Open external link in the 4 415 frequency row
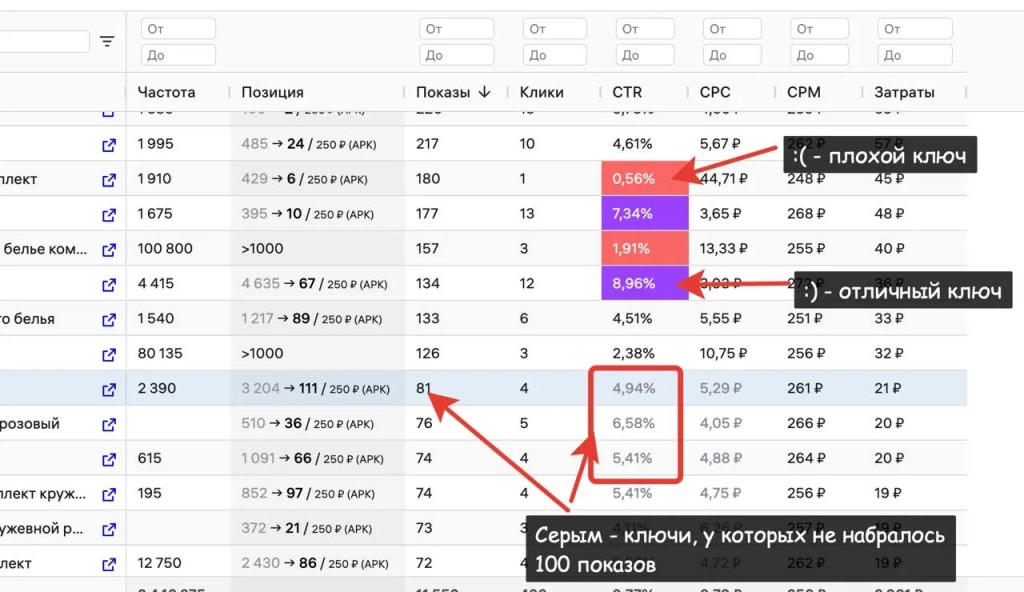1024x592 pixels. pos(109,284)
